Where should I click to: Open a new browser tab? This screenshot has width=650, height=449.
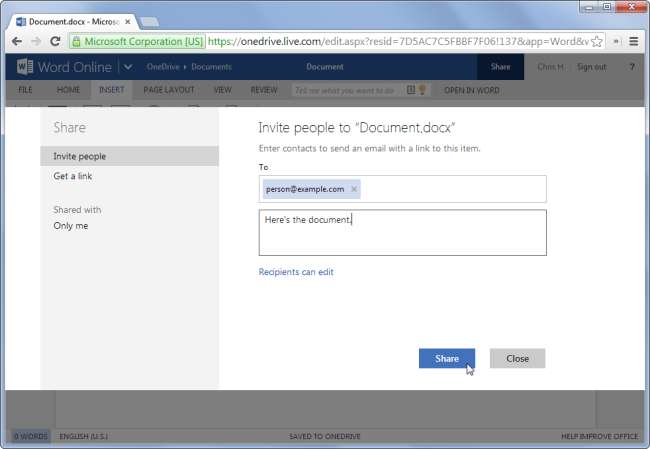coord(149,22)
